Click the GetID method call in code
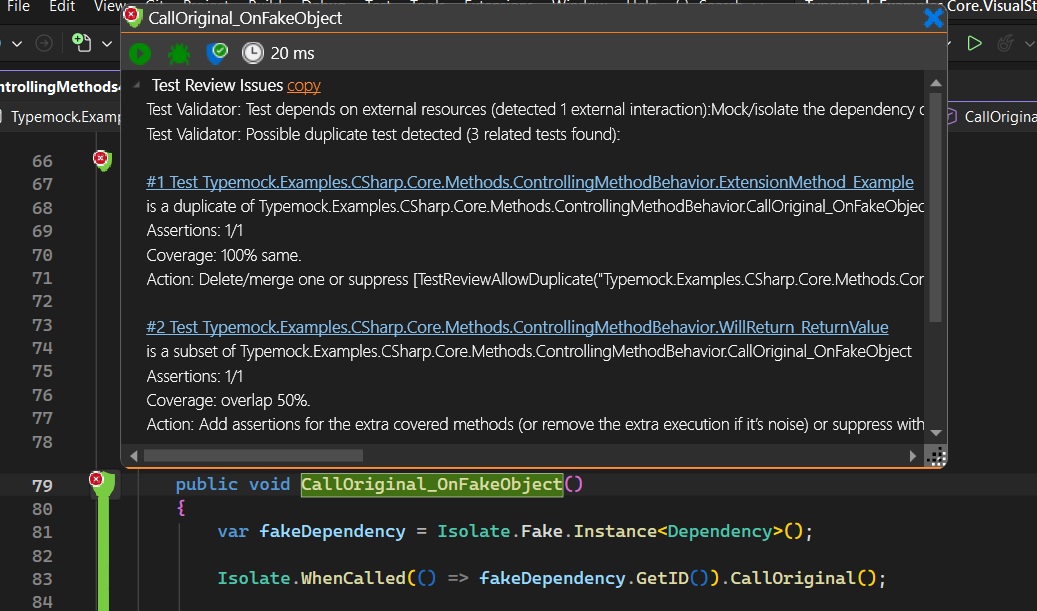The image size is (1037, 611). point(662,578)
